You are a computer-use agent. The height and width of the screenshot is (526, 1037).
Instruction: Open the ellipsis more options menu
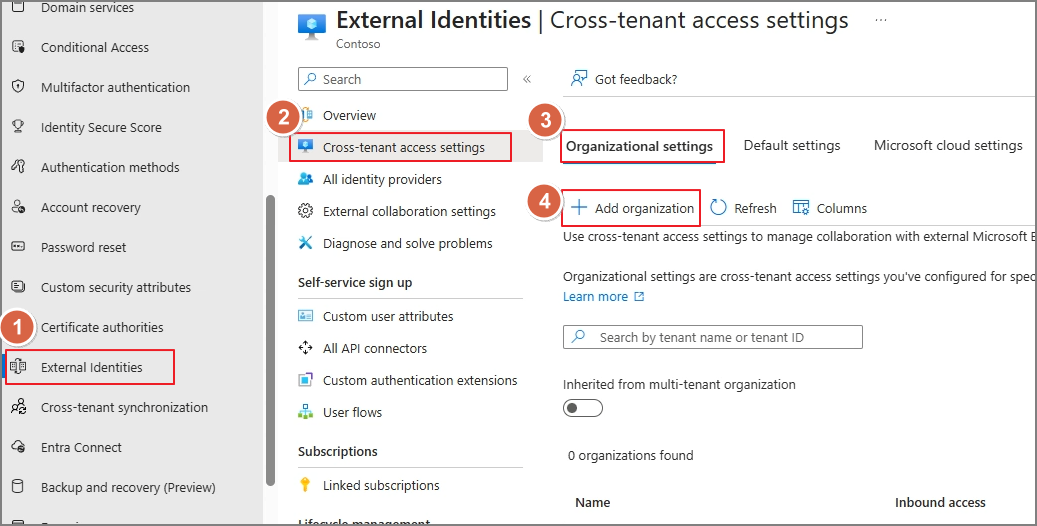(x=880, y=21)
